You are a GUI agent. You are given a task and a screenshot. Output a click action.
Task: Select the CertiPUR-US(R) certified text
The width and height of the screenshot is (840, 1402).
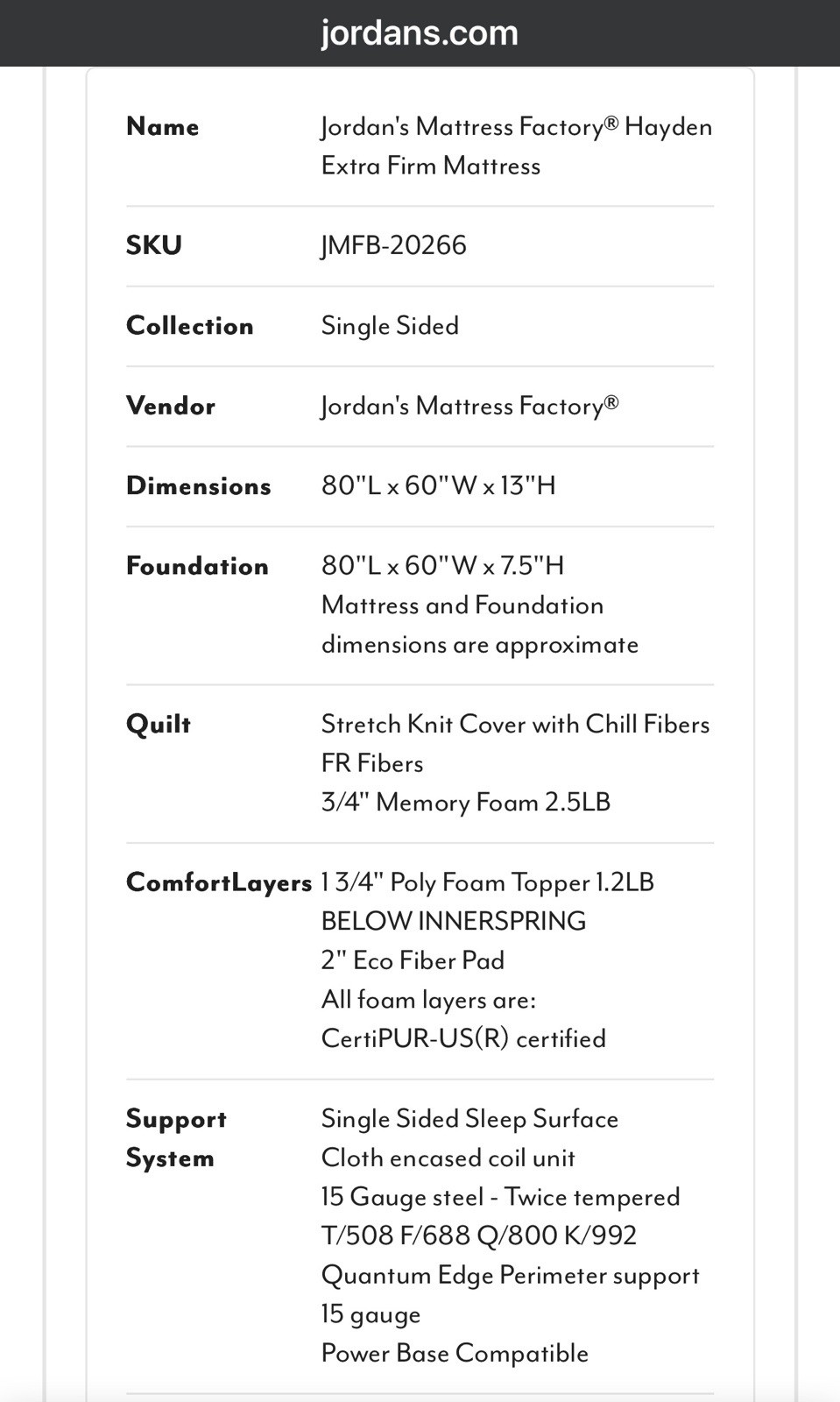463,1039
